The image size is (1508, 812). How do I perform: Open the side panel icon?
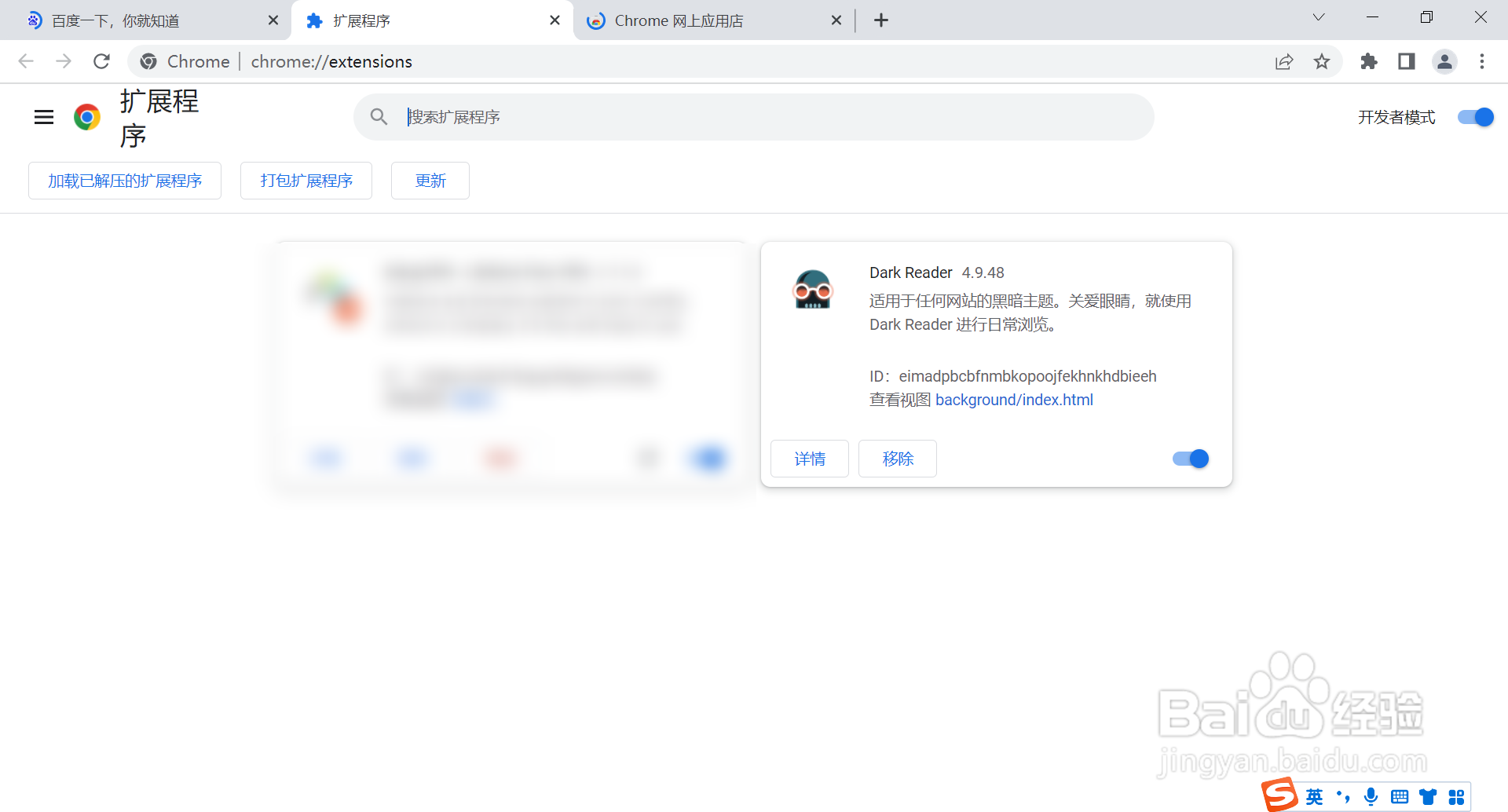1407,61
